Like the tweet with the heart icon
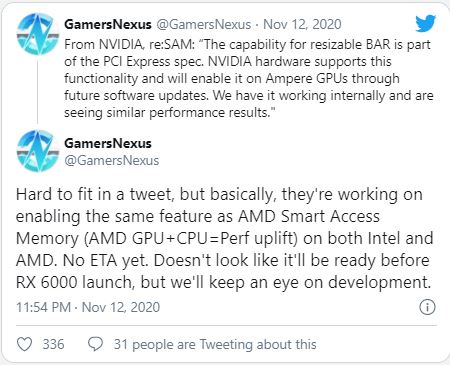The width and height of the screenshot is (450, 365). [x=24, y=344]
